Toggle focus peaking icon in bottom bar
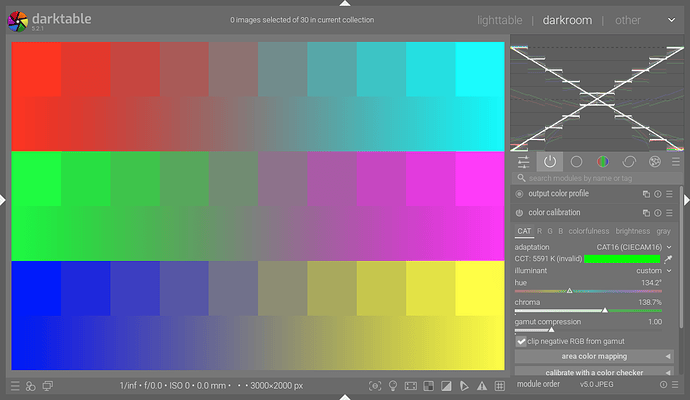Viewport: 690px width, 400px height. click(375, 385)
